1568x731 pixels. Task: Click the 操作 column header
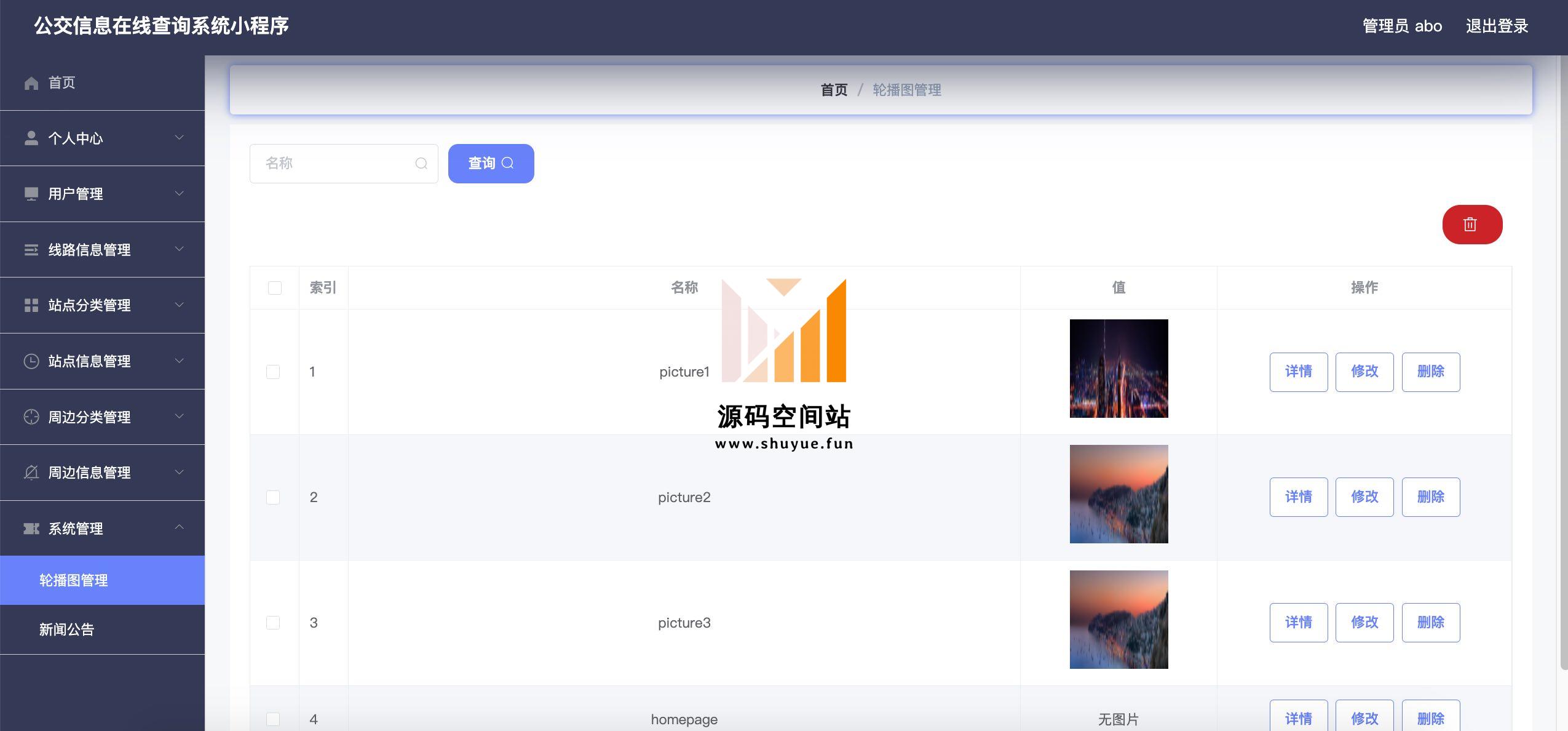(x=1364, y=288)
